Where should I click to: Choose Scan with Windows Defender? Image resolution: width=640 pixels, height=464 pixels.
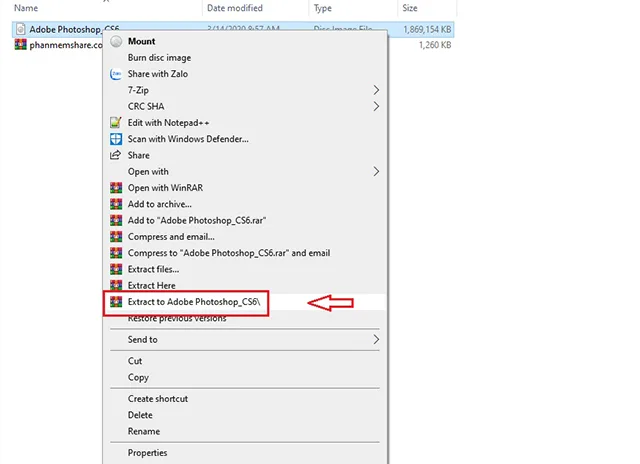[x=188, y=139]
